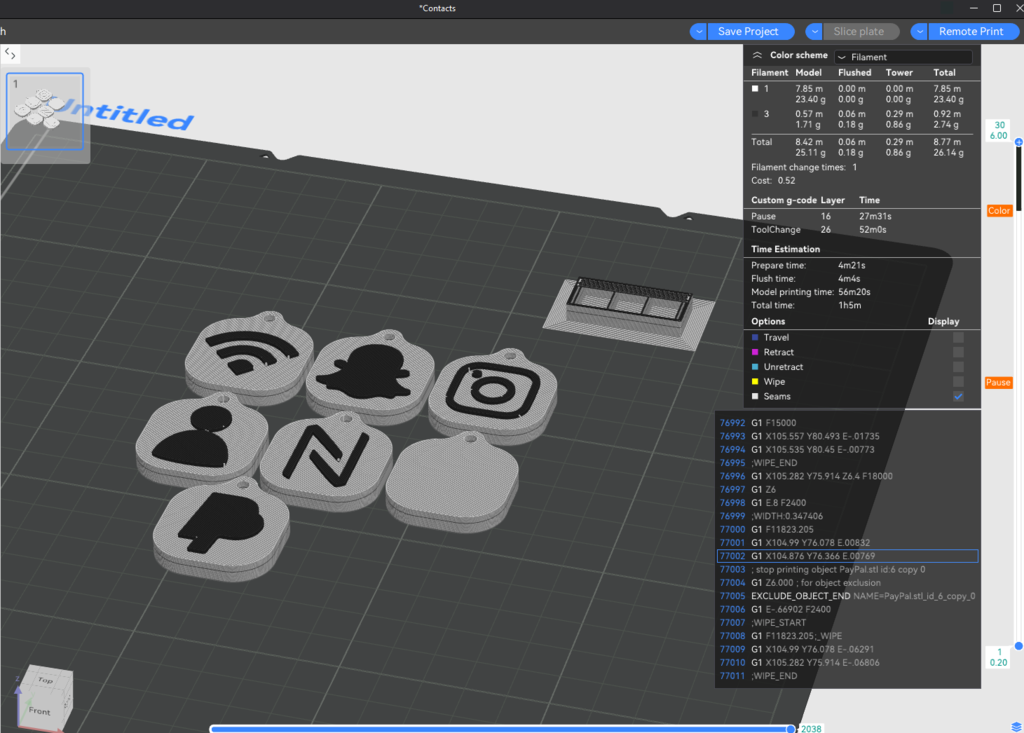Click the 'Total time: 1h5m' entry
This screenshot has height=733, width=1024.
point(806,305)
